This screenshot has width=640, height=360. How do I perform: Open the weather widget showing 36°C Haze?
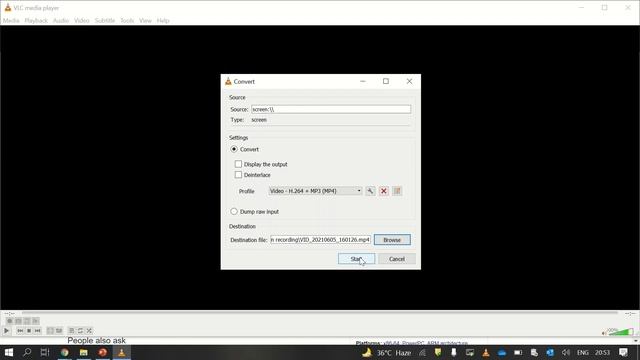click(386, 353)
